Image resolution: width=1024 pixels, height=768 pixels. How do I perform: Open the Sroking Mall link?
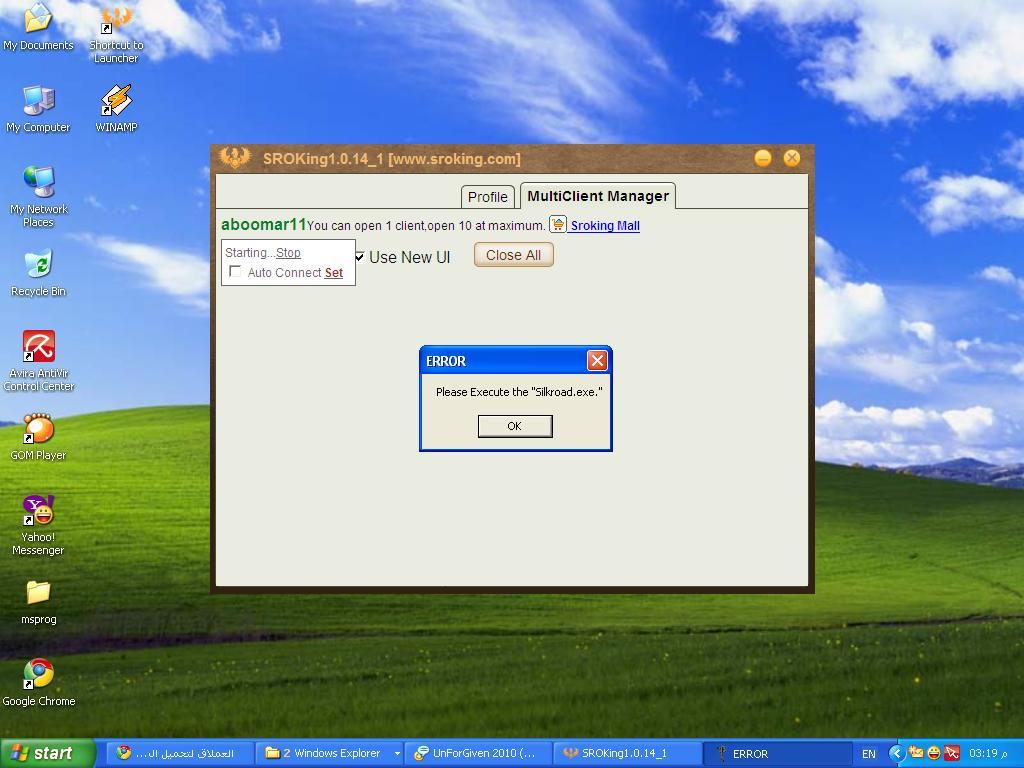(605, 225)
